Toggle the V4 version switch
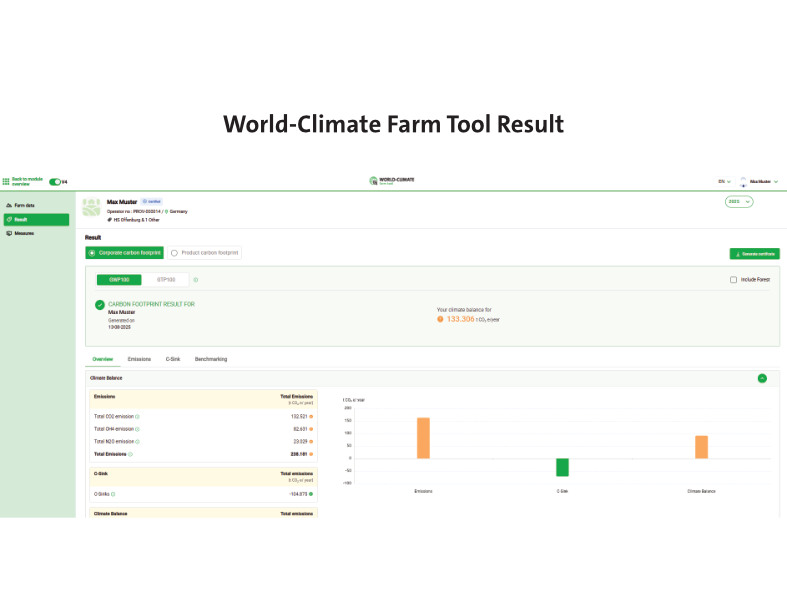The height and width of the screenshot is (590, 787). (55, 182)
